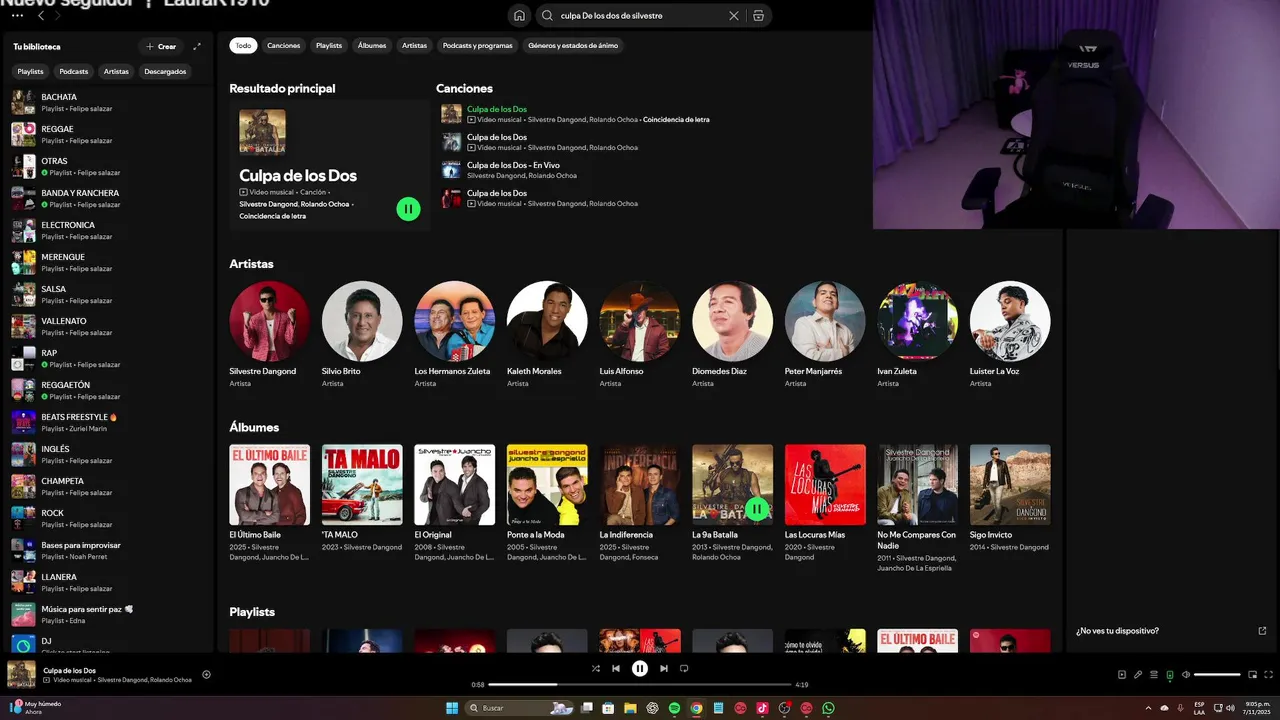Skip to previous track
Viewport: 1280px width, 720px height.
tap(616, 668)
